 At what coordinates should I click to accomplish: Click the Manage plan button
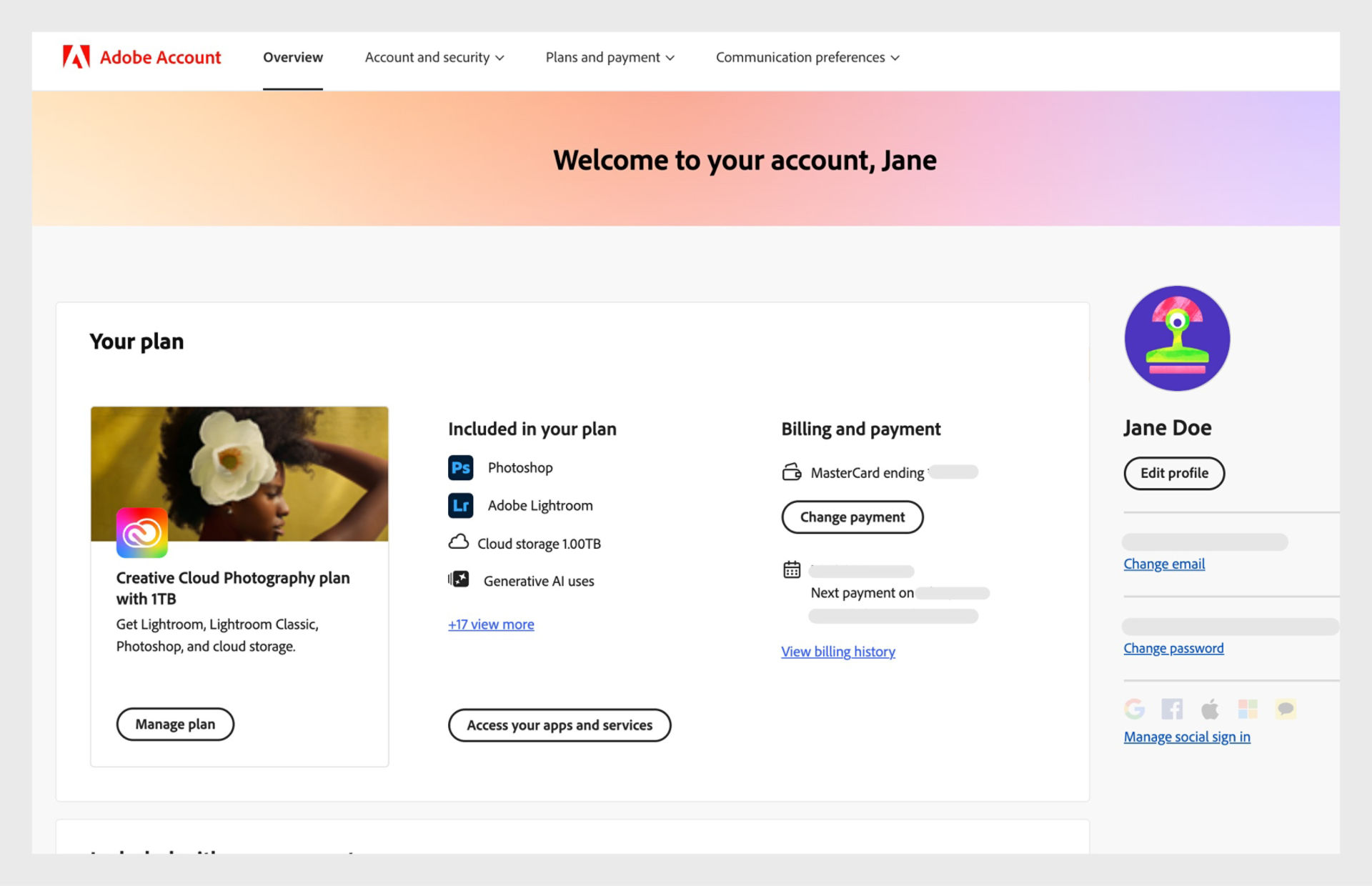[x=175, y=725]
